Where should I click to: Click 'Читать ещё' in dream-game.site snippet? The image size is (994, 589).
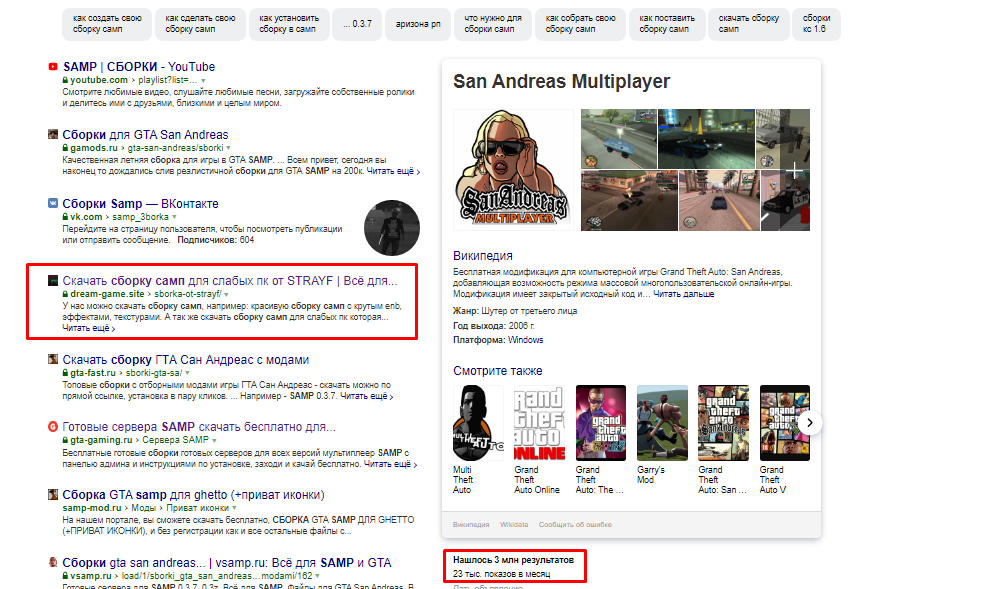[89, 328]
